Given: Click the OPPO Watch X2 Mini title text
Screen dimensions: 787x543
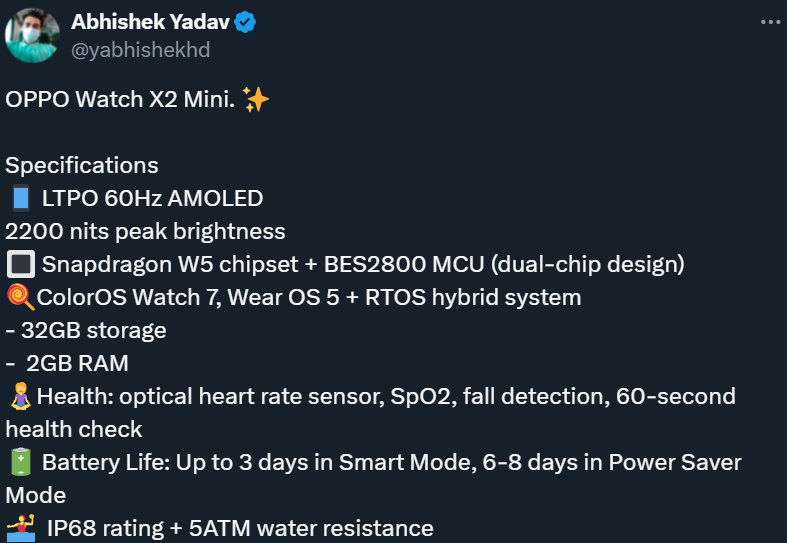Looking at the screenshot, I should (120, 99).
